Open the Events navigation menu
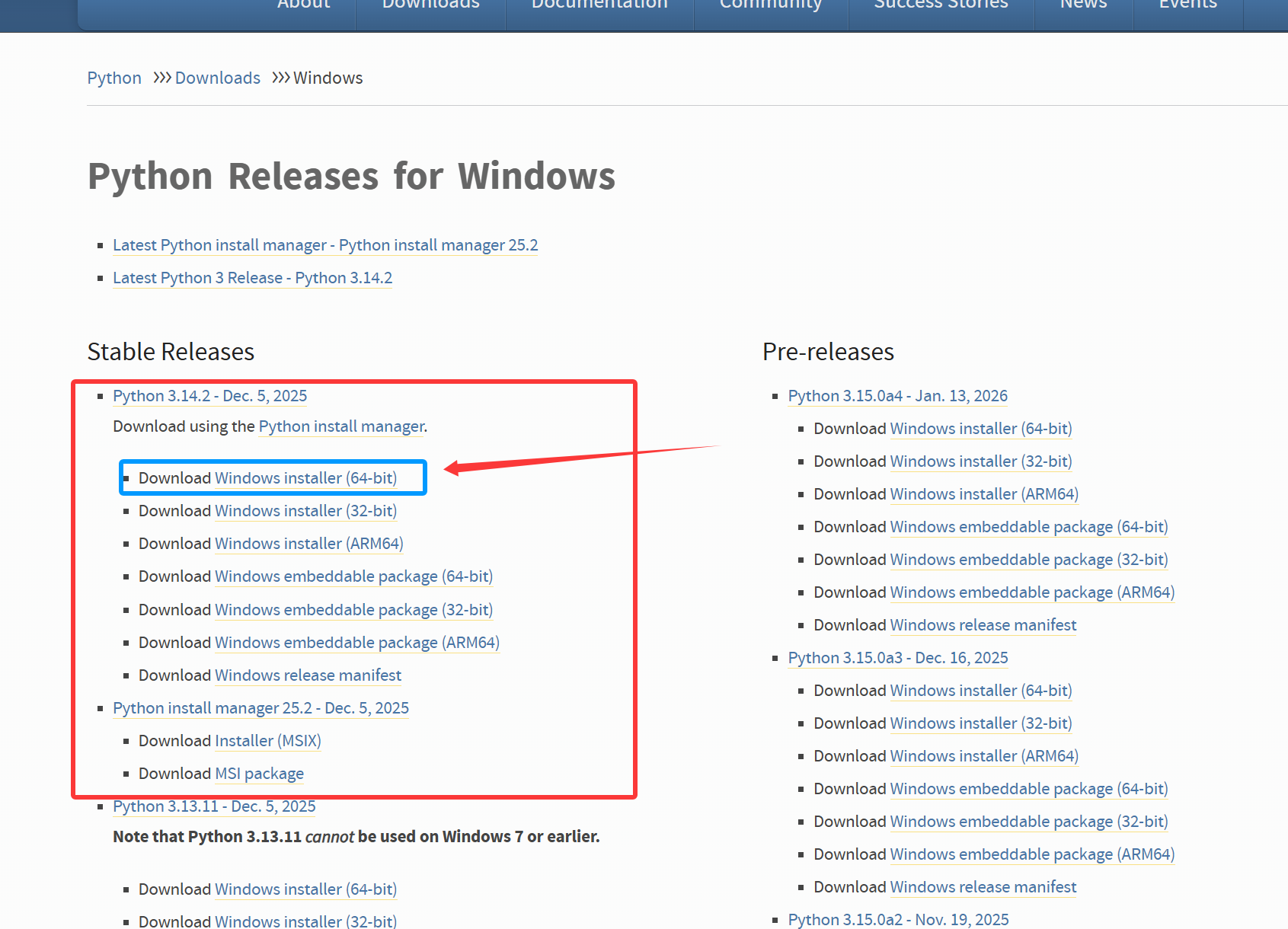The width and height of the screenshot is (1288, 929). (x=1188, y=6)
